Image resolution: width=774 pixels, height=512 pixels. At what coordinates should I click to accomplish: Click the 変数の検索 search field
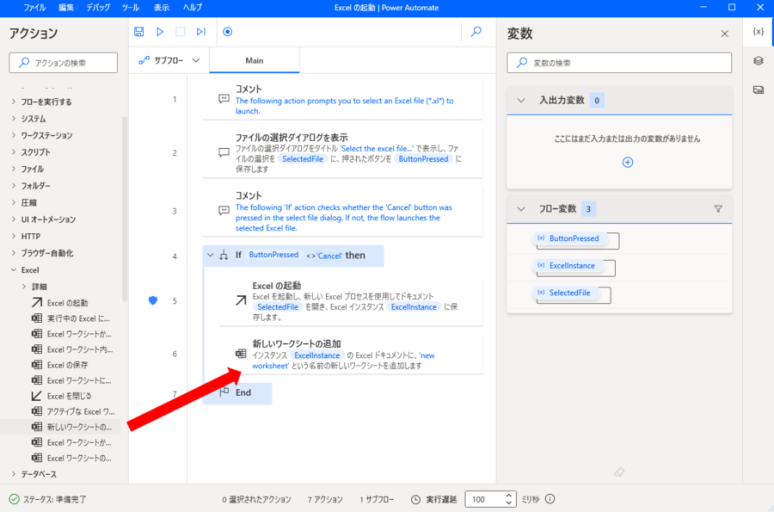[619, 63]
